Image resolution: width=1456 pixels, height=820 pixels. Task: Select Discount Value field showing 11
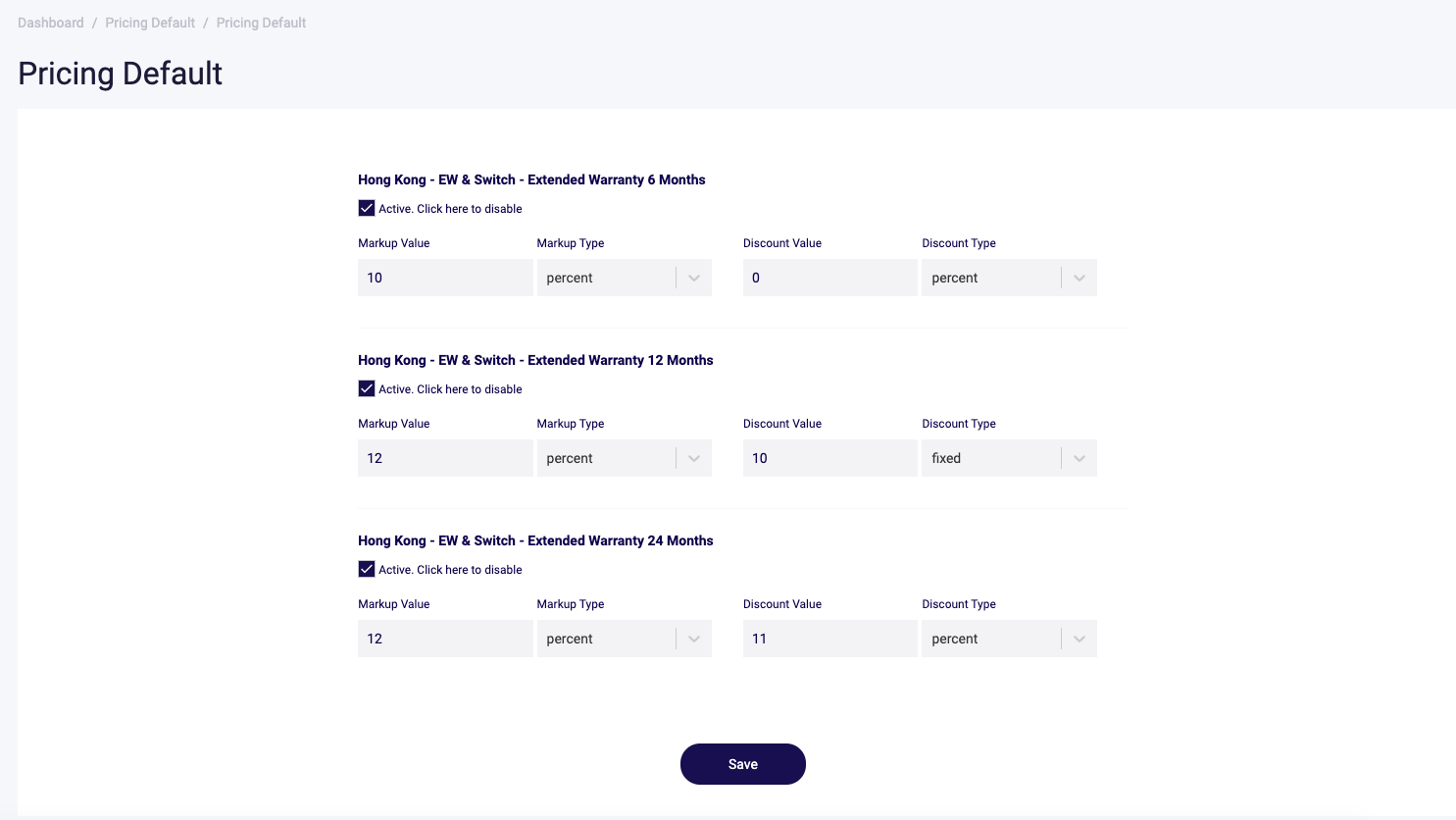[830, 639]
